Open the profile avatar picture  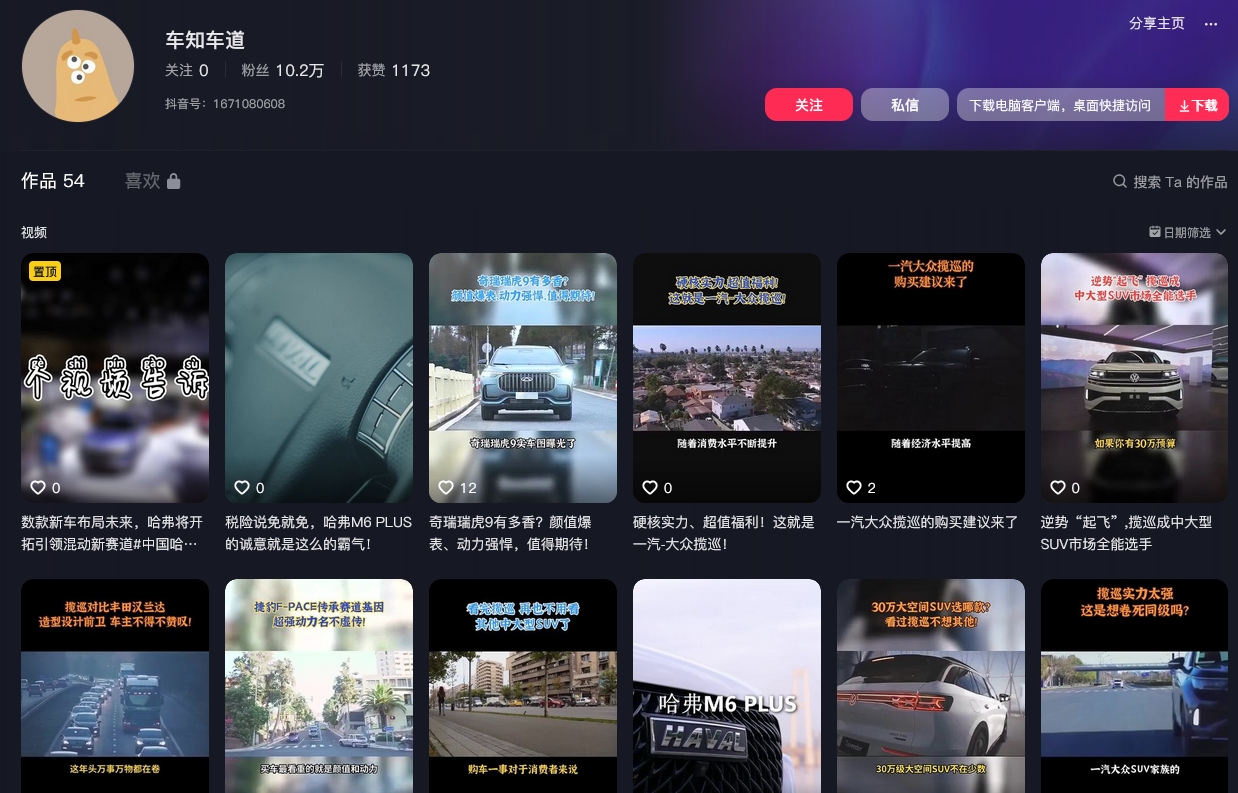(x=78, y=66)
